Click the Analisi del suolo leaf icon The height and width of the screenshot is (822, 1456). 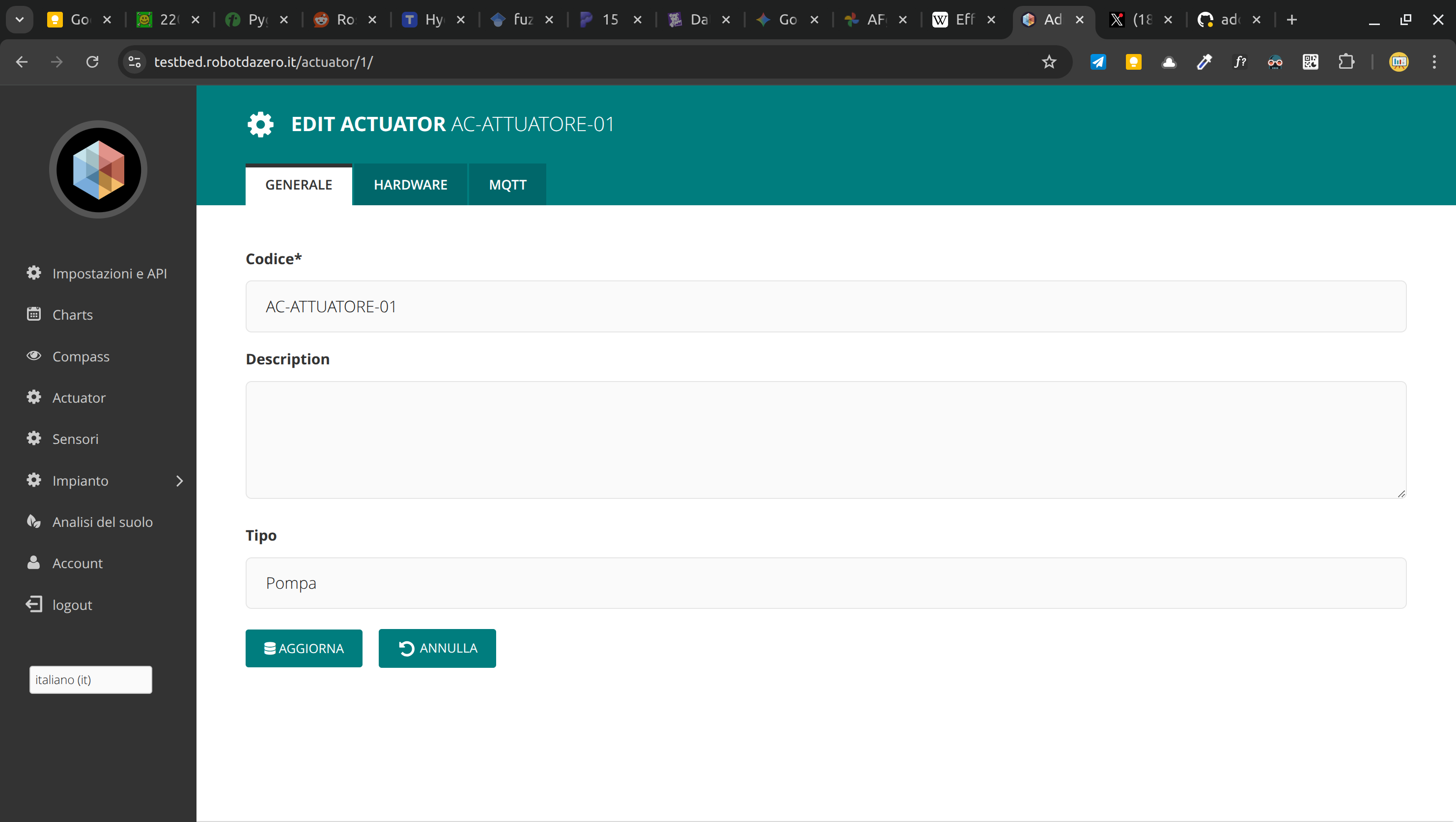click(x=34, y=521)
